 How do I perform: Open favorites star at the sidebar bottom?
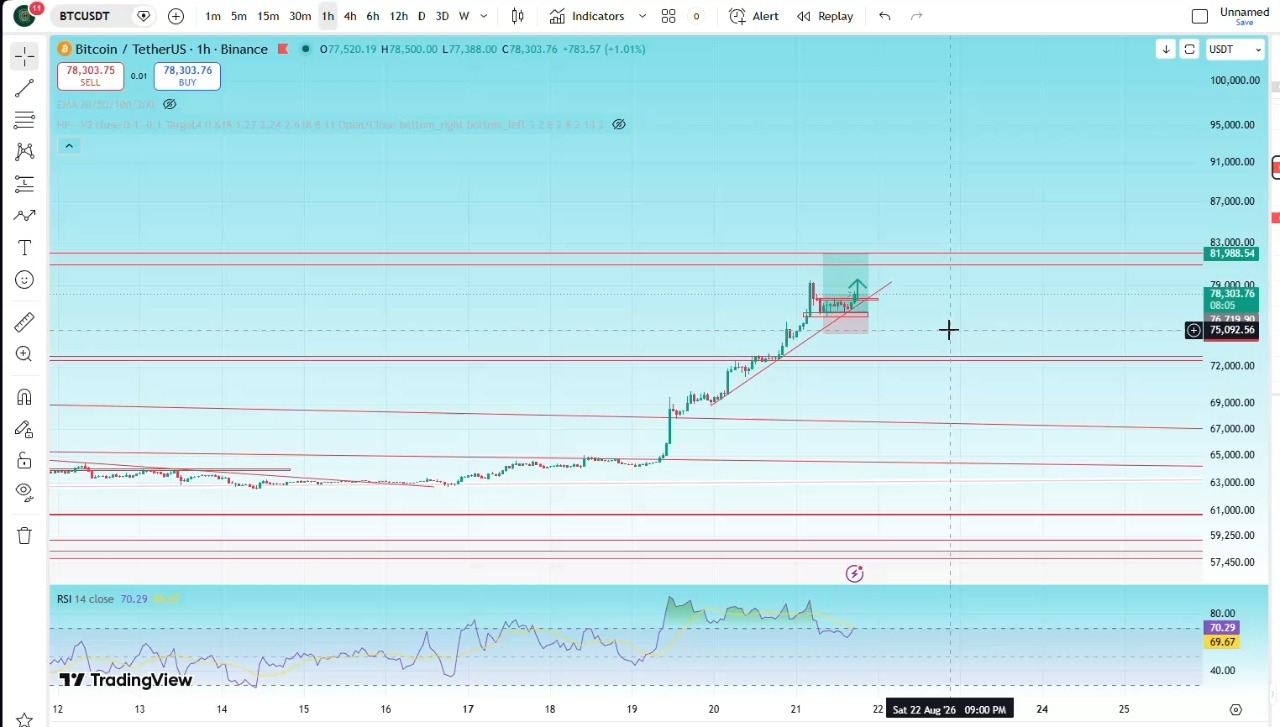[x=25, y=718]
